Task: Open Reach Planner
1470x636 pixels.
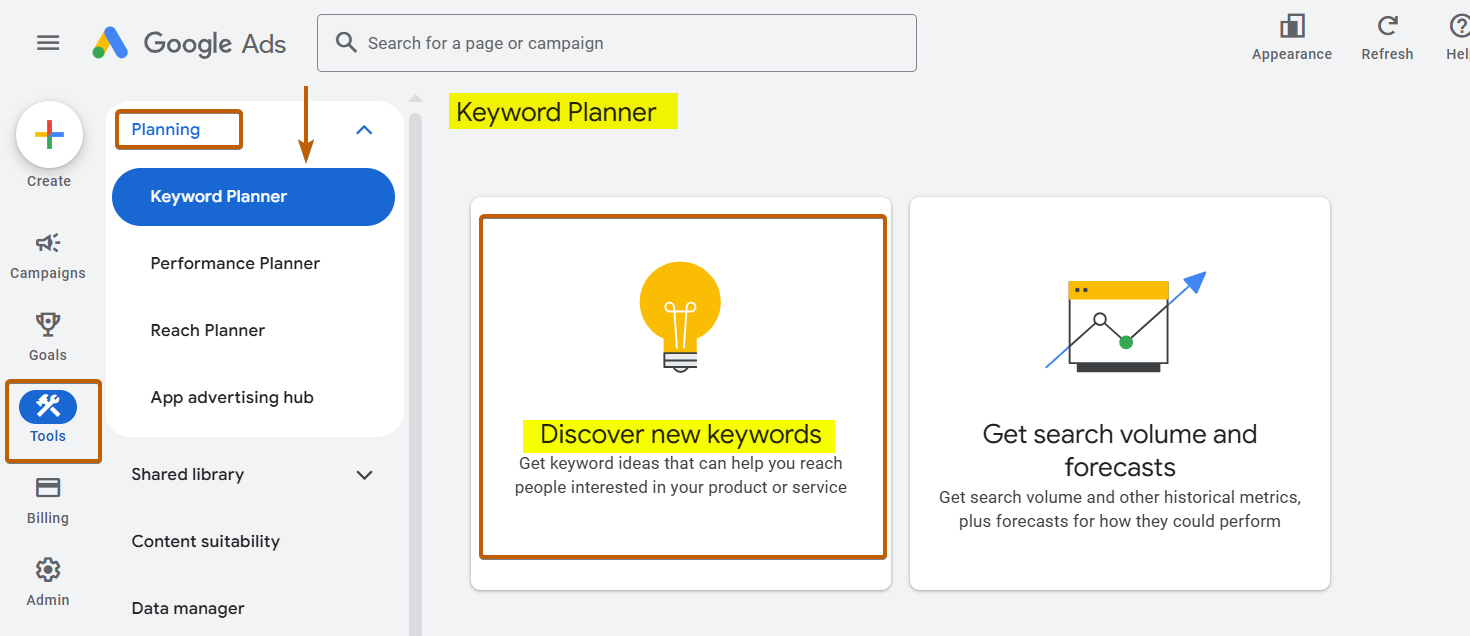Action: (x=207, y=330)
